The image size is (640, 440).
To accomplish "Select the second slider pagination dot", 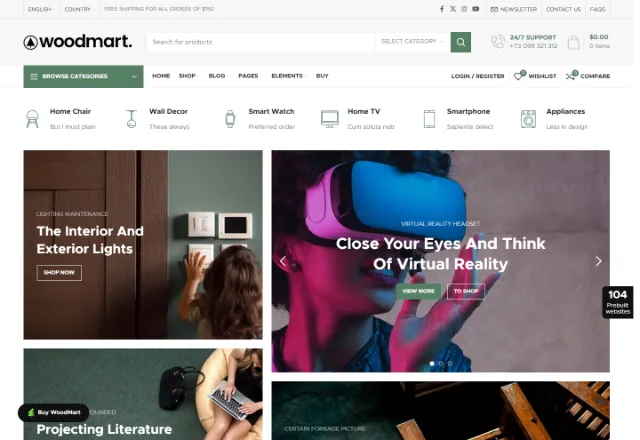I will pyautogui.click(x=441, y=363).
